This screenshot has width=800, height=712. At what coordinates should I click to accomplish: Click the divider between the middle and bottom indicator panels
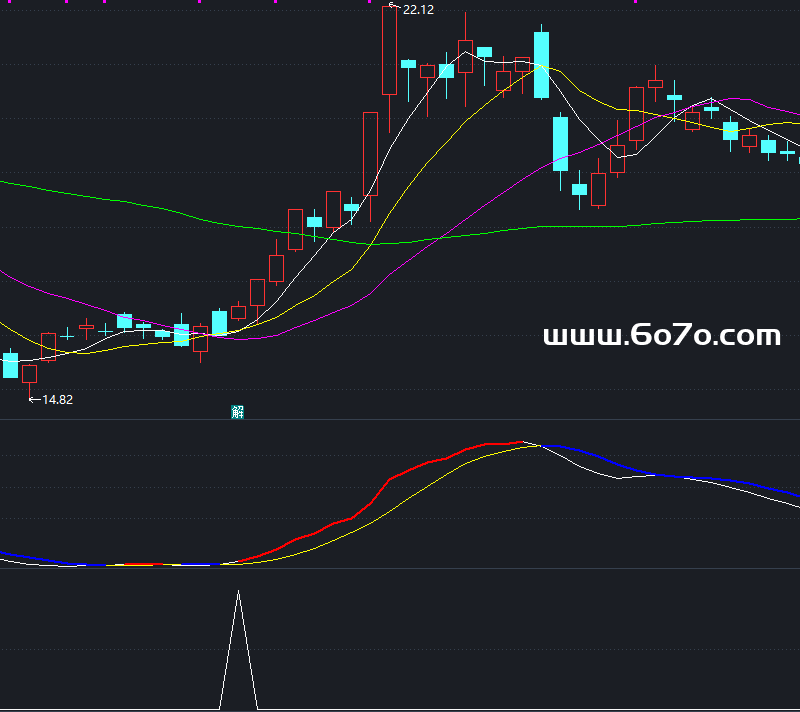click(400, 568)
